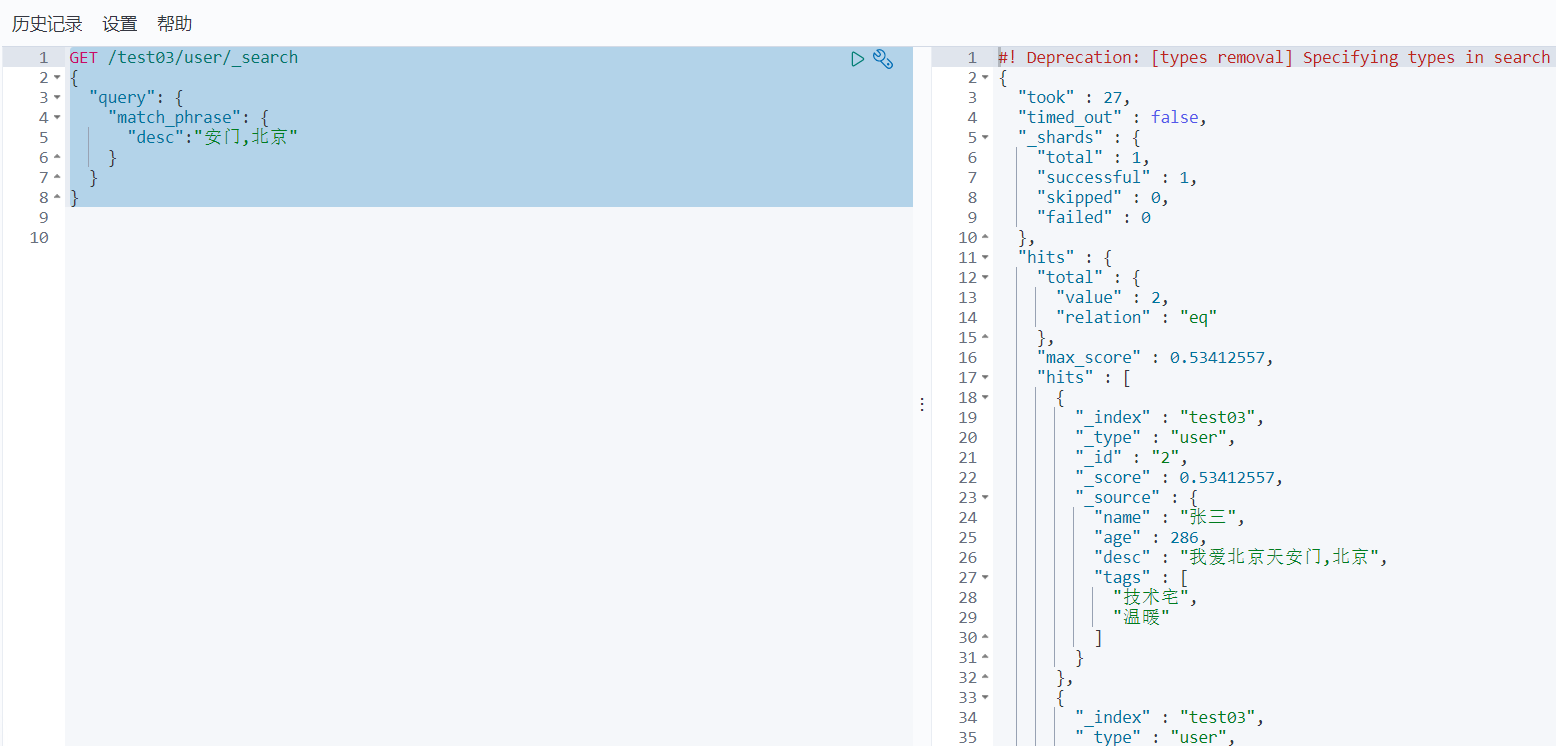The height and width of the screenshot is (746, 1556).
Task: Click response fold arrow at line 30
Action: pyautogui.click(x=986, y=638)
